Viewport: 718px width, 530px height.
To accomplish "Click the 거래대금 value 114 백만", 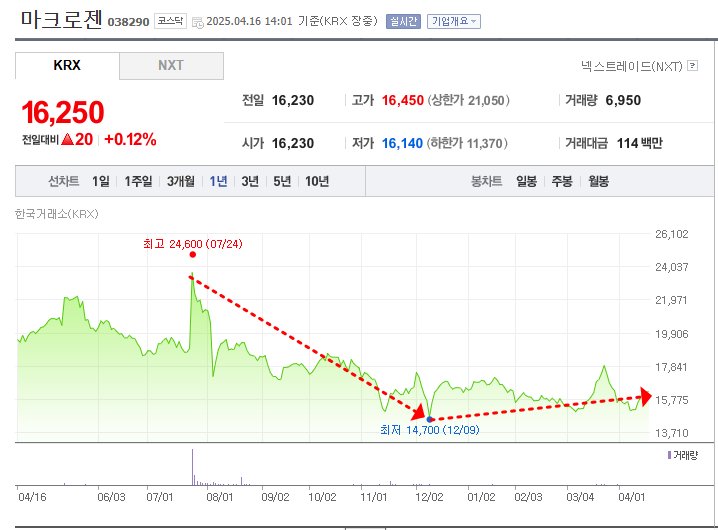I will click(640, 143).
